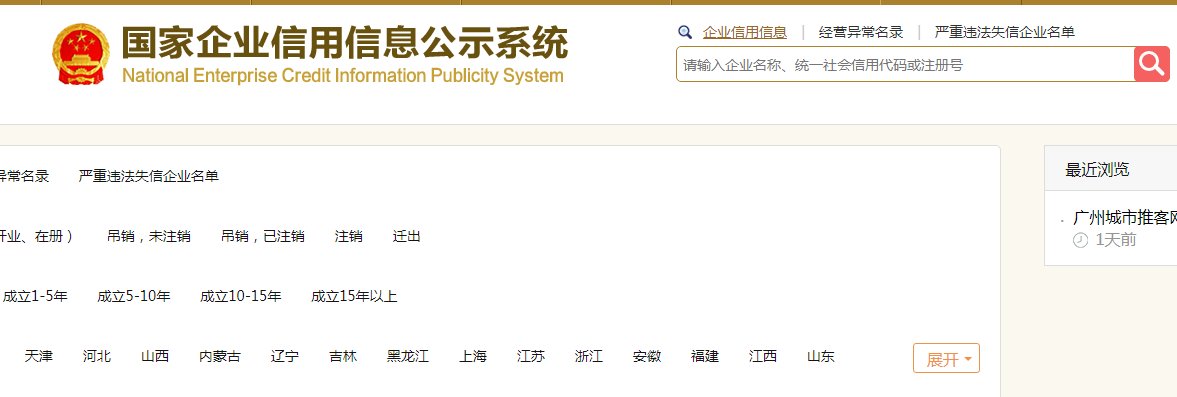Focus the enterprise name search input field

tap(905, 65)
